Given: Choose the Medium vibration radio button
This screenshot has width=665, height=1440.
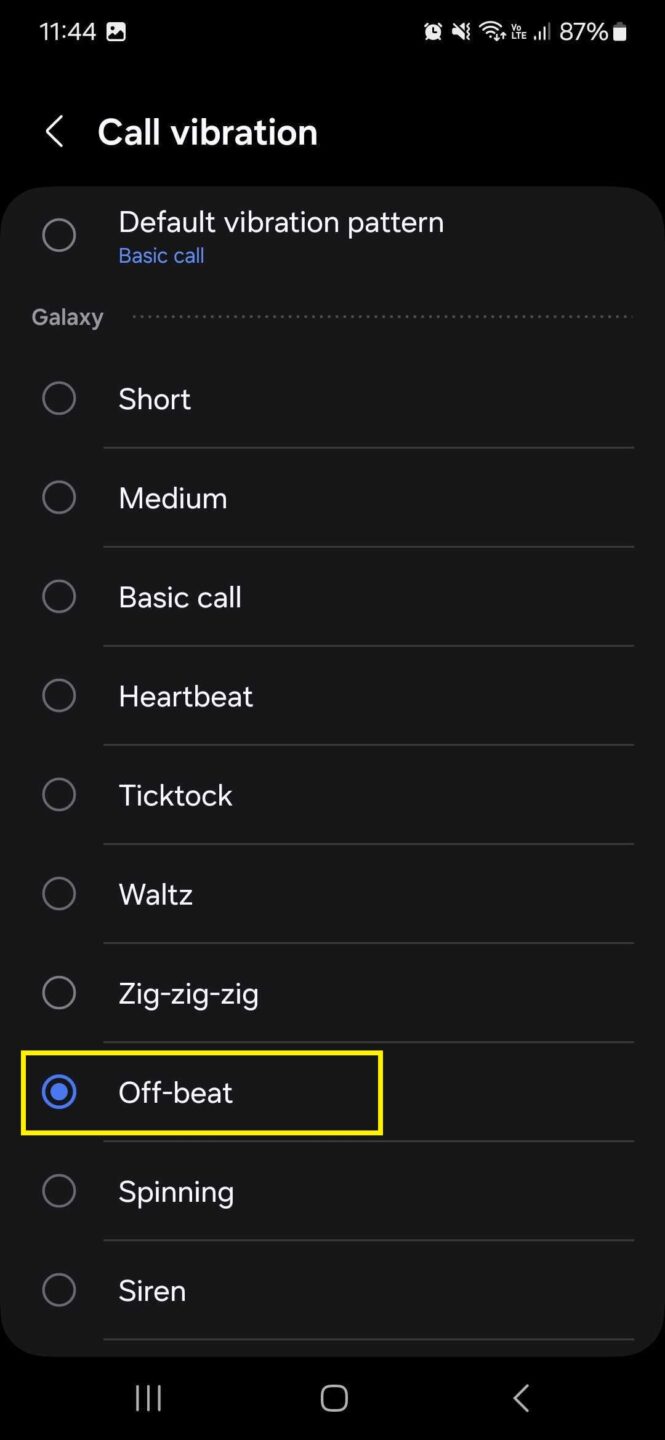Looking at the screenshot, I should point(59,497).
